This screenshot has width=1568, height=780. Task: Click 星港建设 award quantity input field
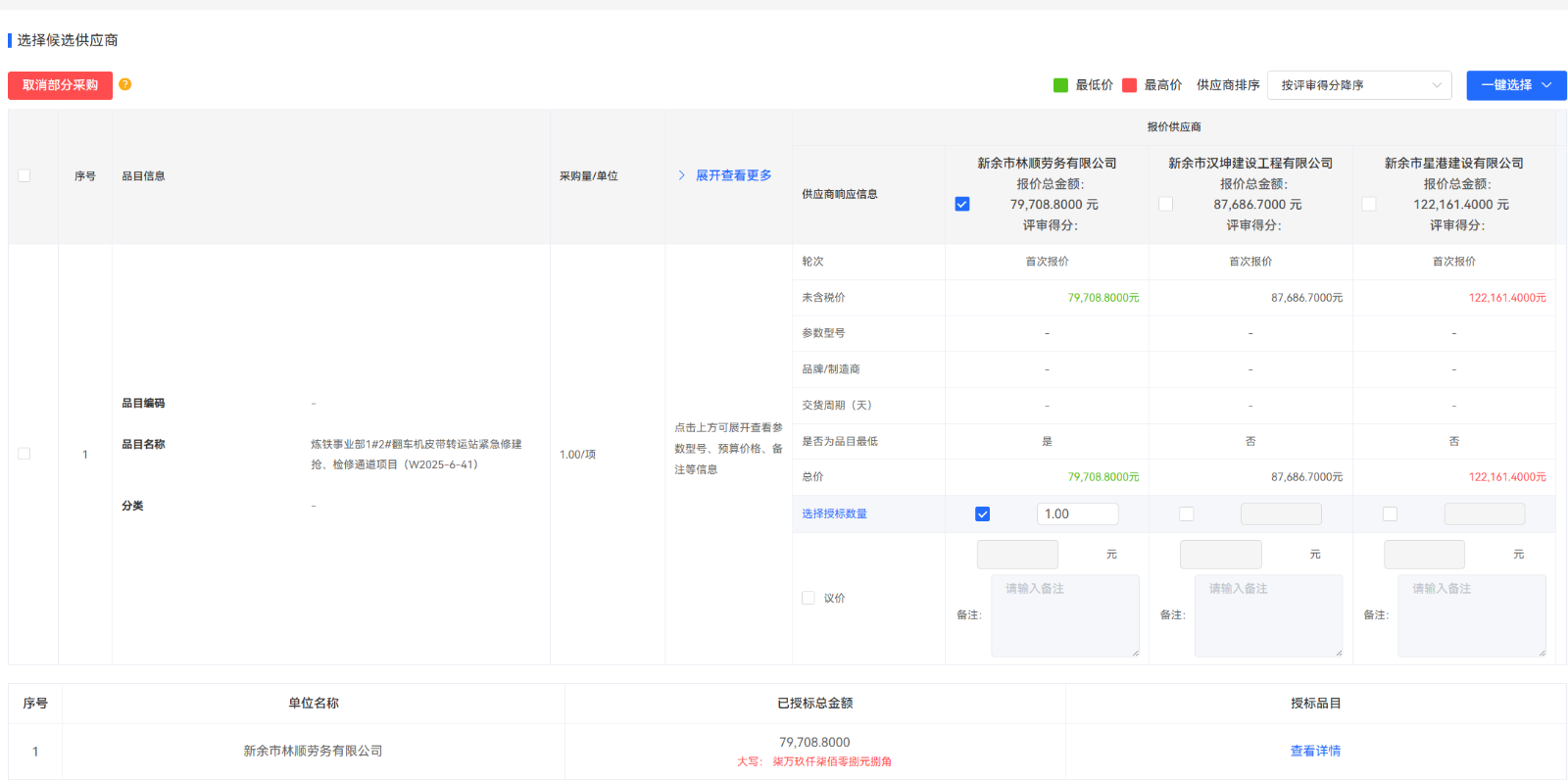[1485, 513]
